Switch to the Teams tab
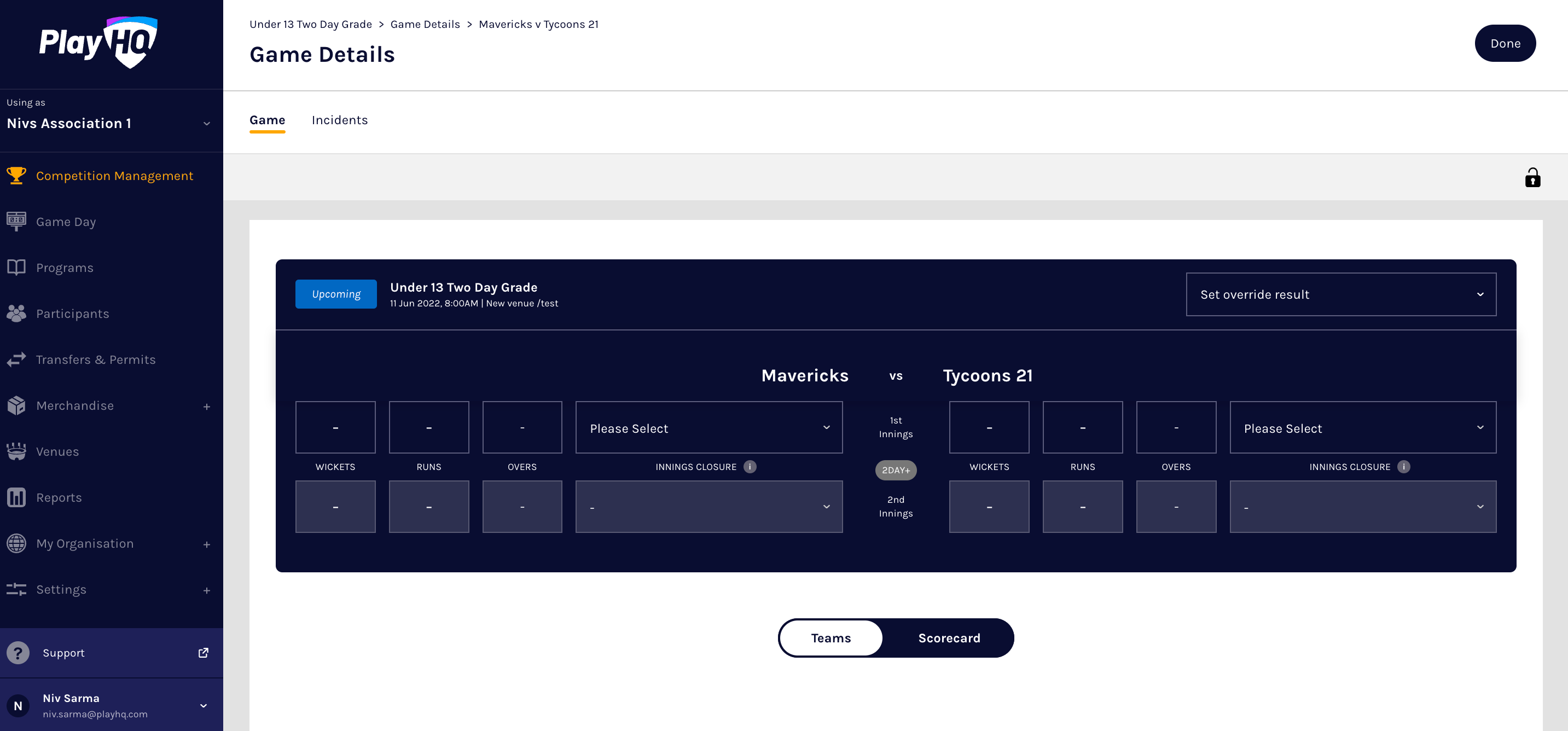The image size is (1568, 731). [x=831, y=637]
